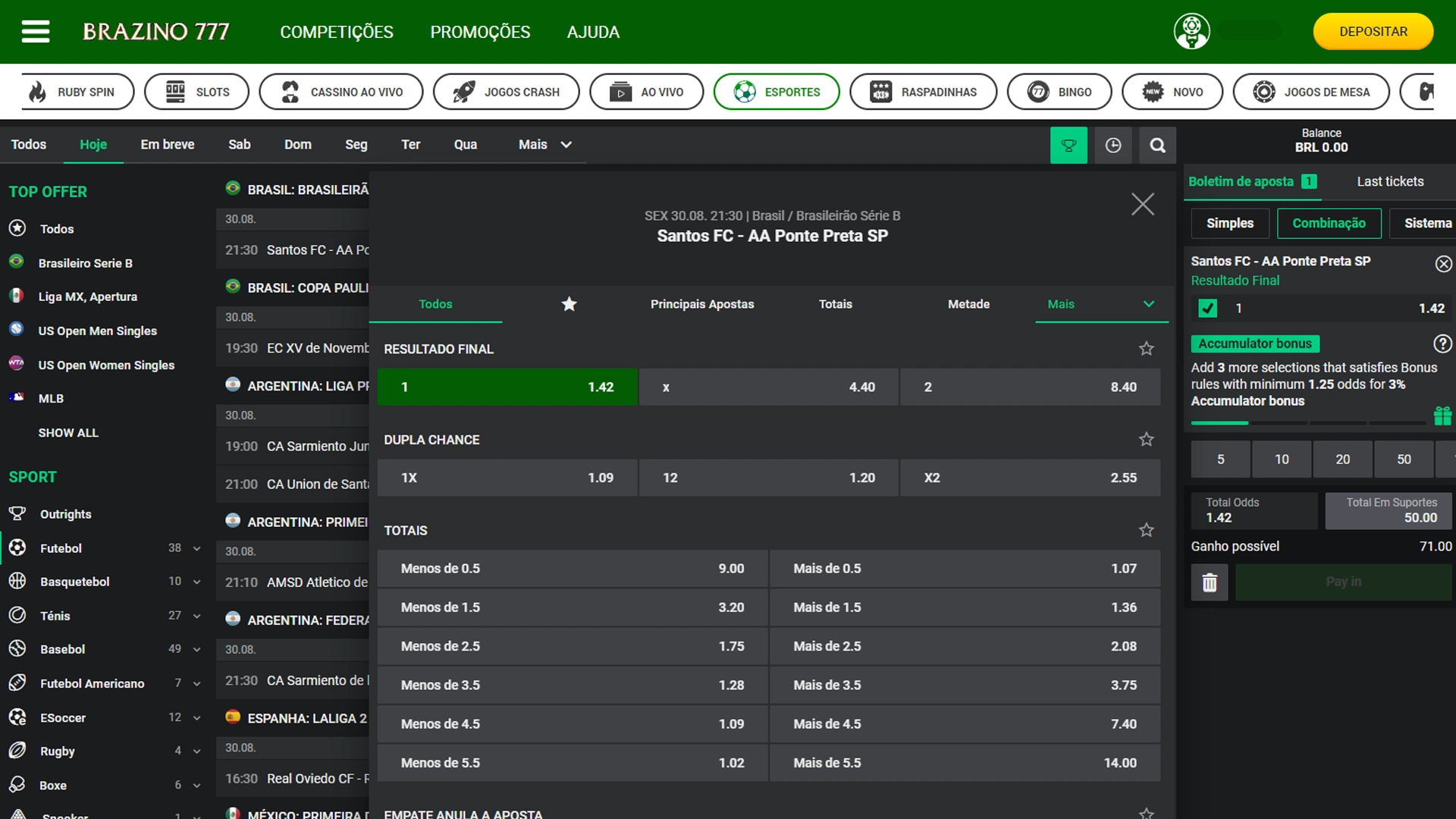Select the Slots category icon

pyautogui.click(x=176, y=92)
